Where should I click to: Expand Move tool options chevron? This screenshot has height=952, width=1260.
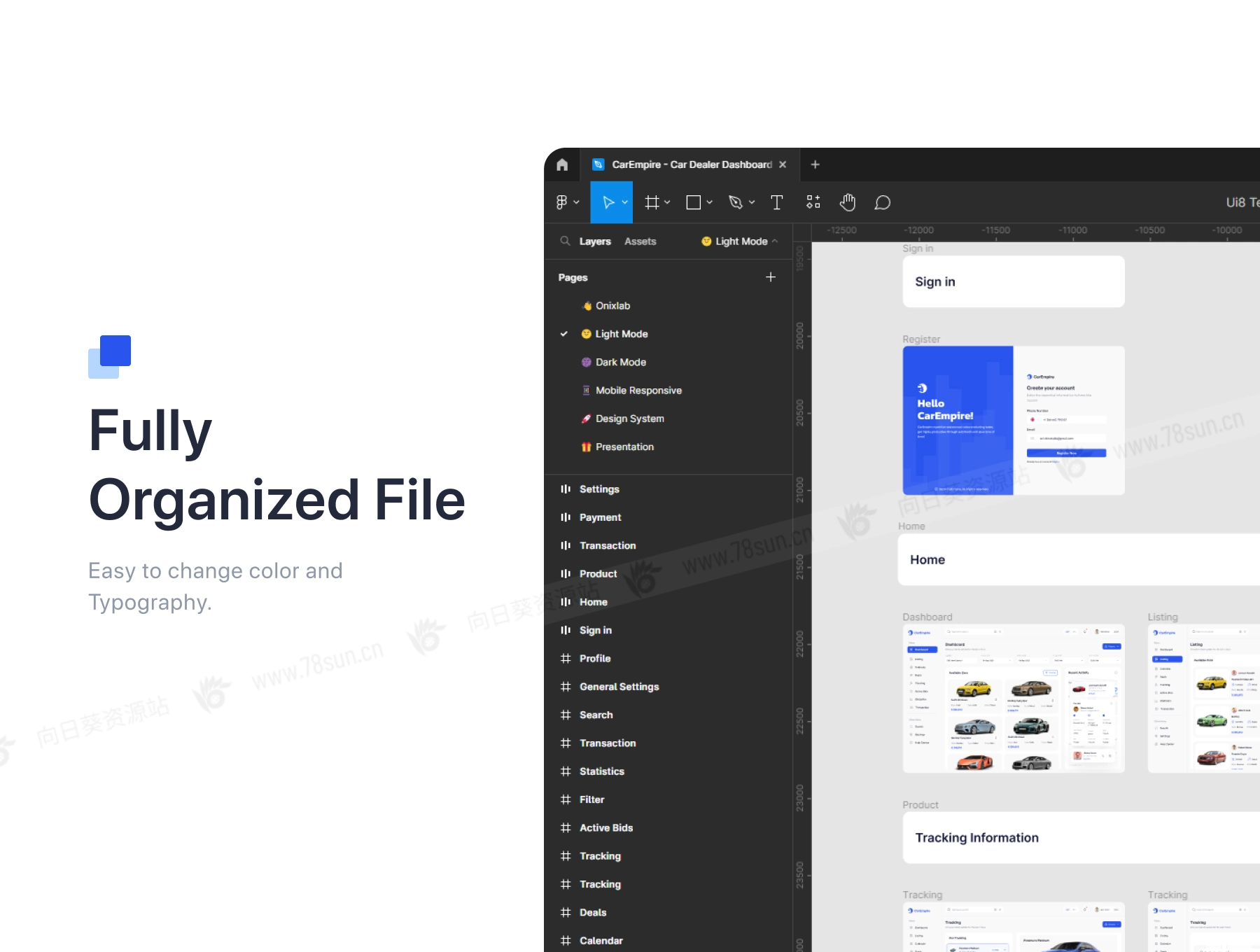pos(625,202)
